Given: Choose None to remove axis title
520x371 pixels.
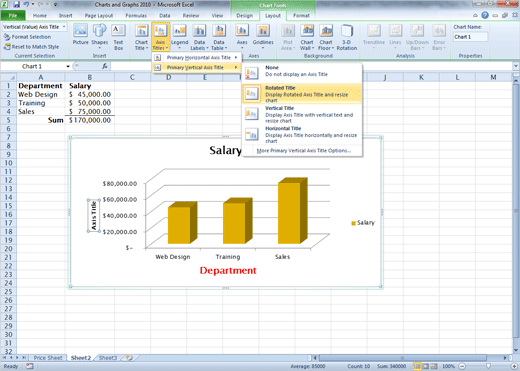Looking at the screenshot, I should pos(302,73).
